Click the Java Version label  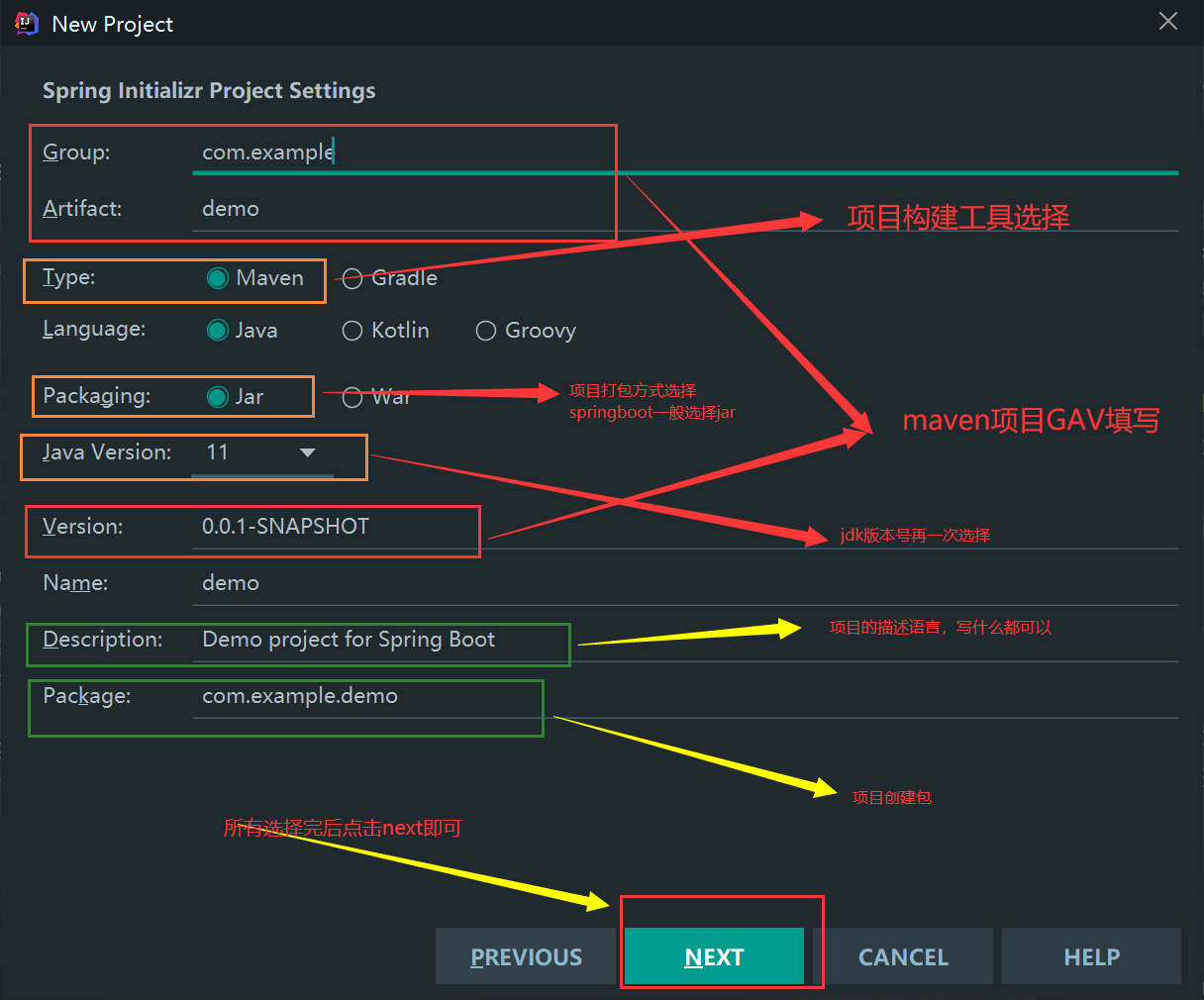pyautogui.click(x=107, y=452)
